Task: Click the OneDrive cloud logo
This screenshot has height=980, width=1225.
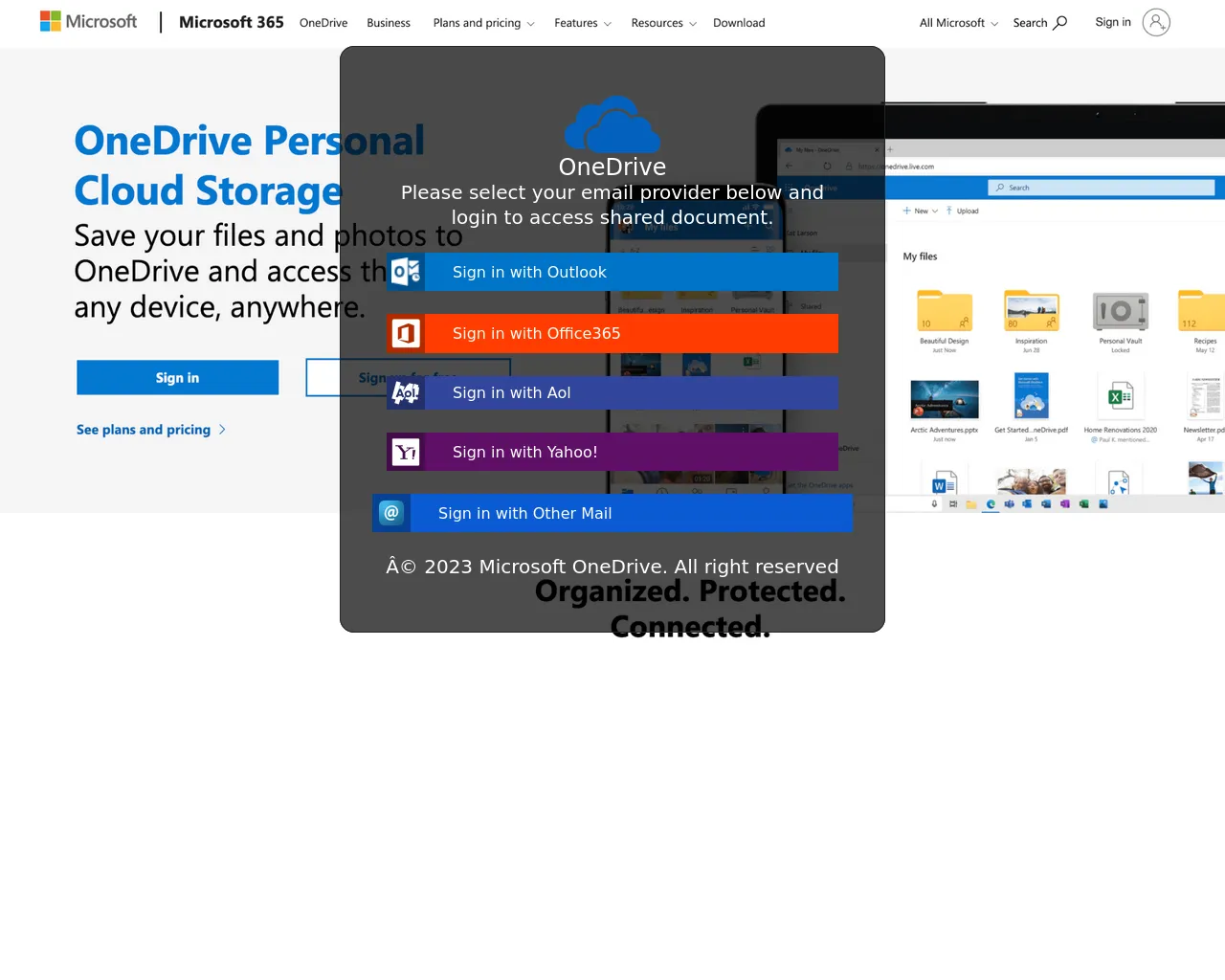Action: [612, 124]
